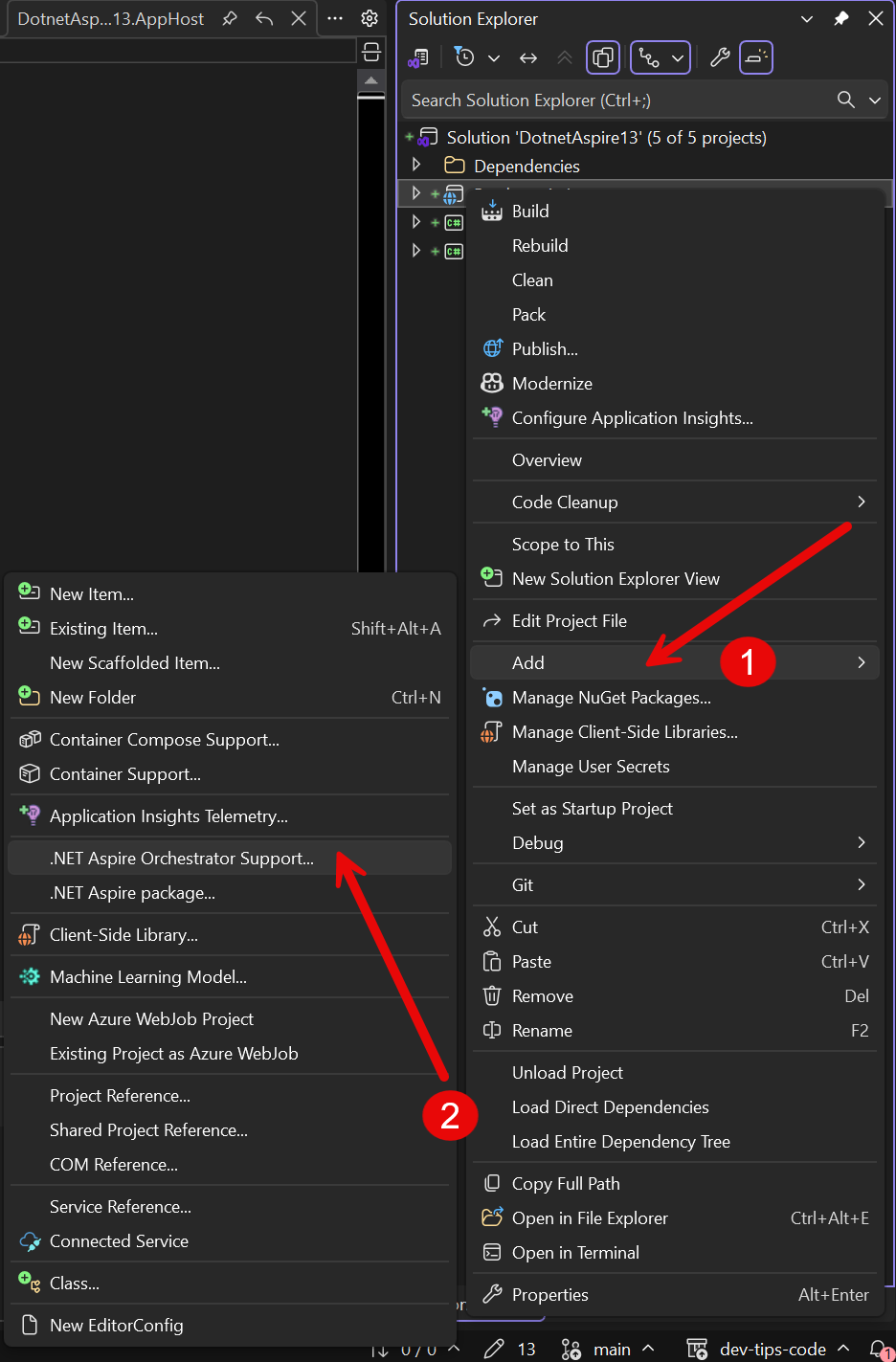This screenshot has height=1362, width=896.
Task: Open the Solution Explorer Properties wrench icon
Action: [x=720, y=58]
